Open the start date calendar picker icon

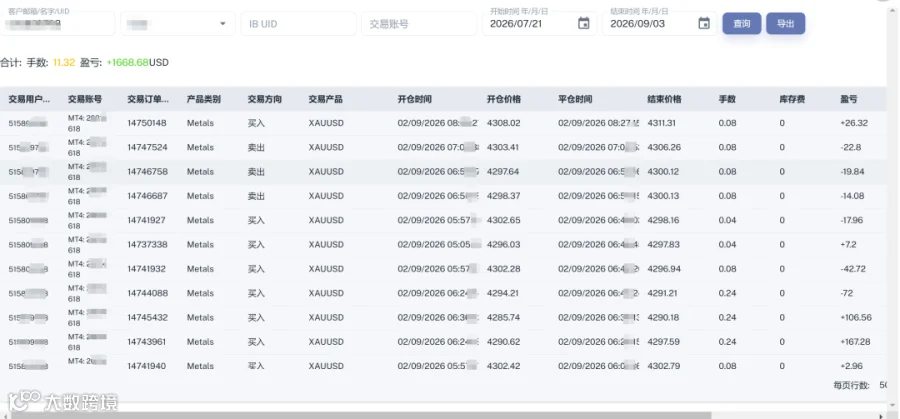(584, 24)
